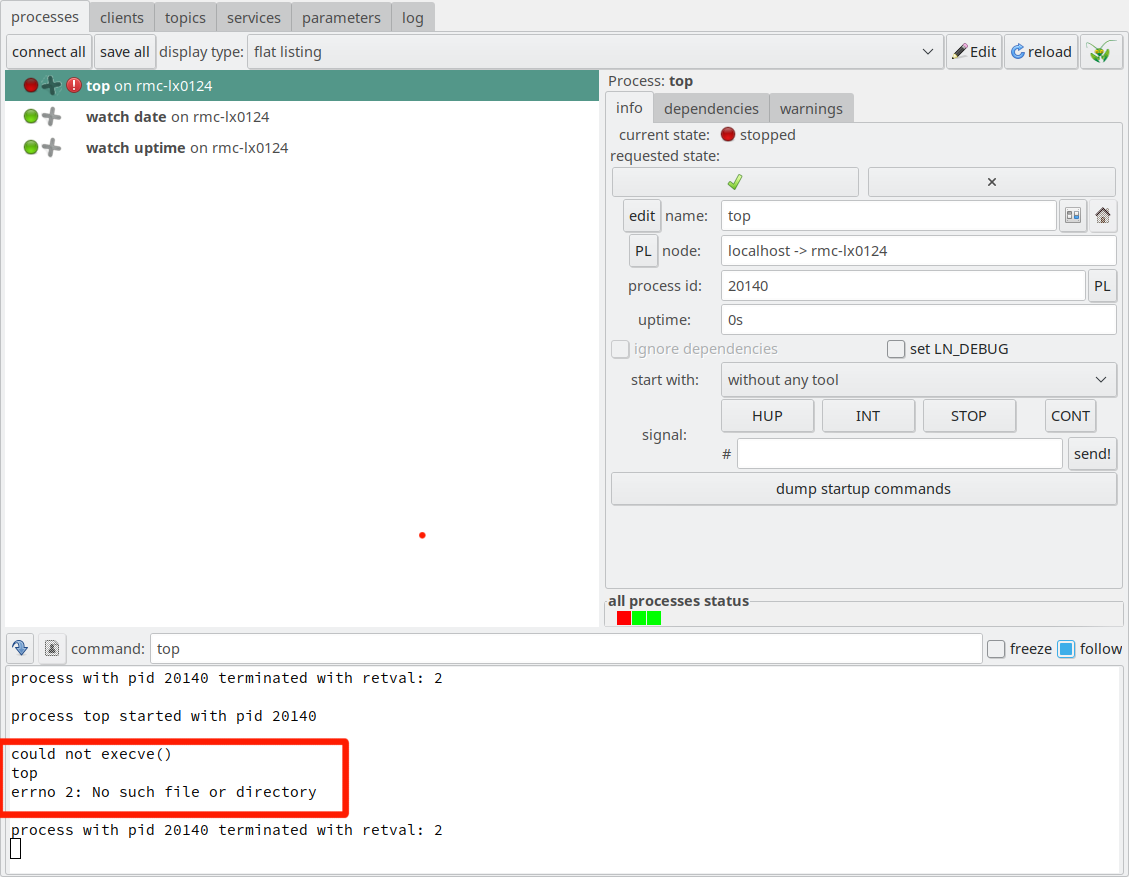Click the red state dot for top process
Image resolution: width=1129 pixels, height=877 pixels.
click(30, 86)
